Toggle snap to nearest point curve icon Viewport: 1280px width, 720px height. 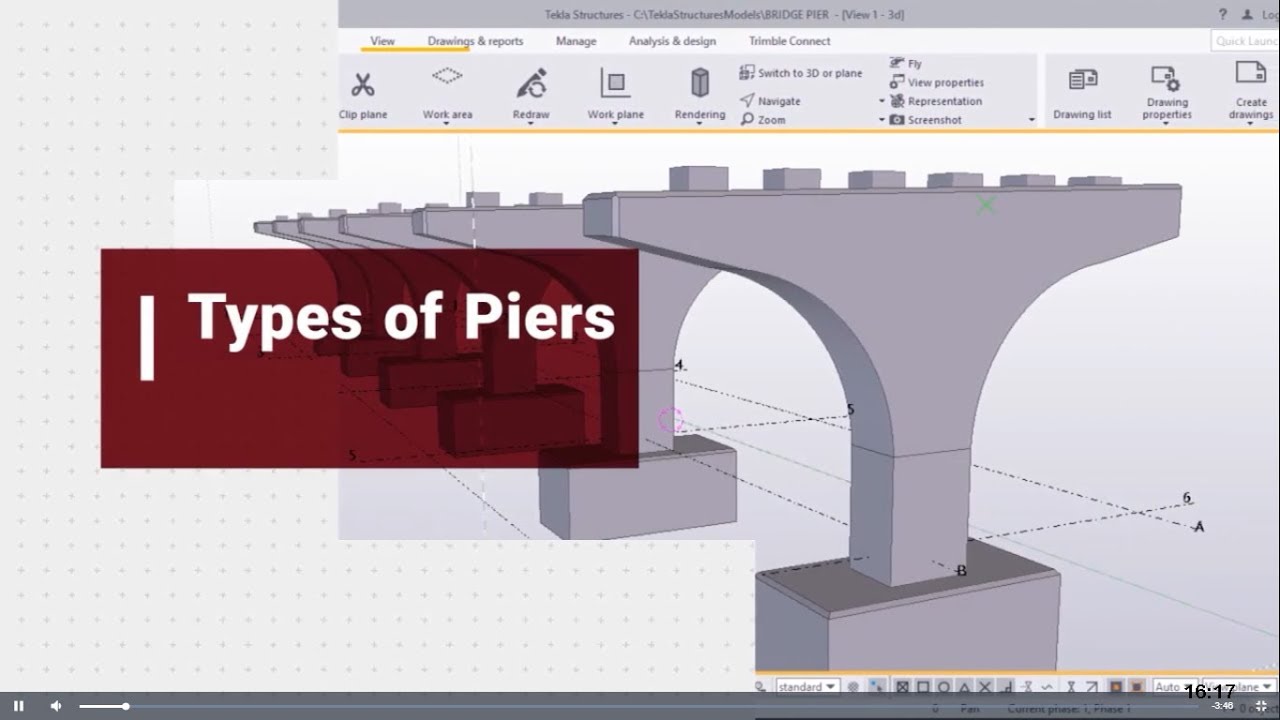coord(1047,687)
